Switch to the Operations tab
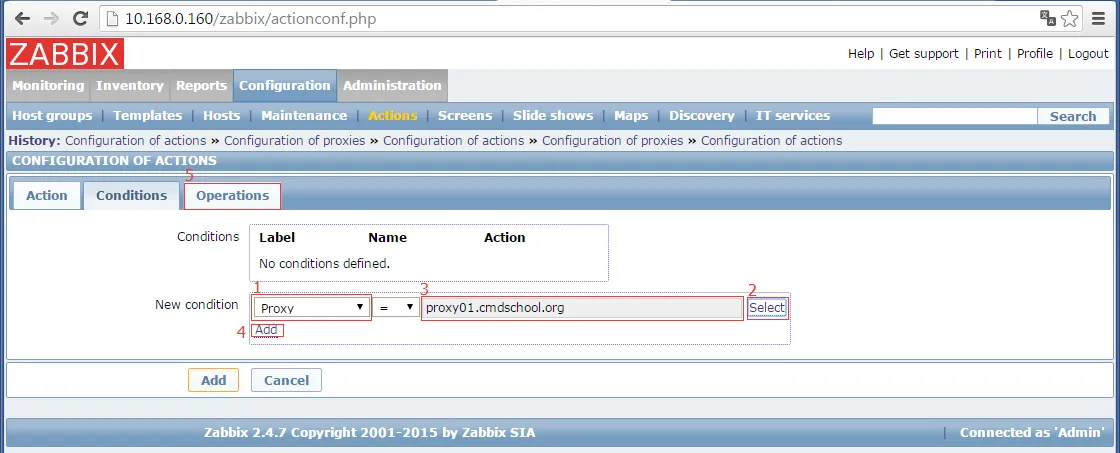Viewport: 1120px width, 453px height. pos(233,195)
